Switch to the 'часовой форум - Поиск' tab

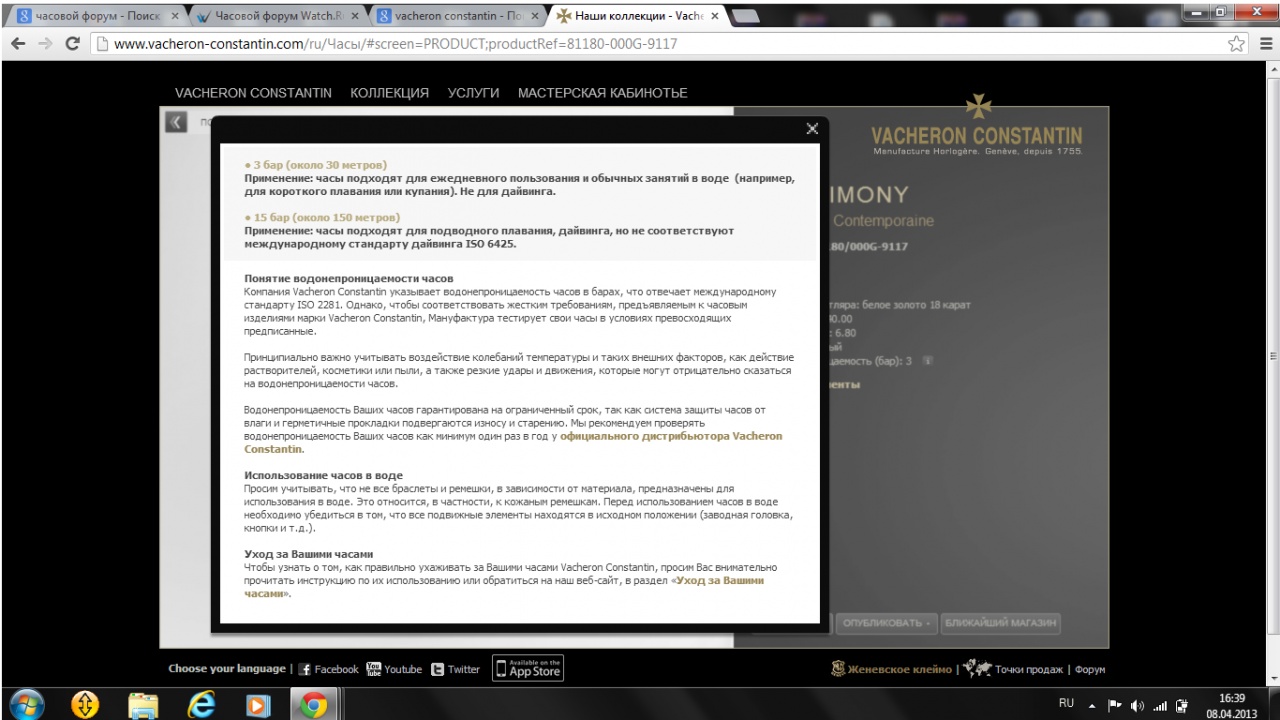(x=94, y=15)
